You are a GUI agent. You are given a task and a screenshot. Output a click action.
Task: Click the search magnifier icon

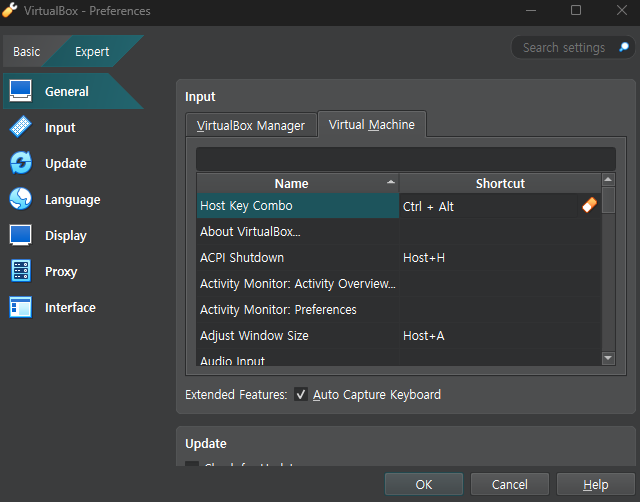(624, 47)
